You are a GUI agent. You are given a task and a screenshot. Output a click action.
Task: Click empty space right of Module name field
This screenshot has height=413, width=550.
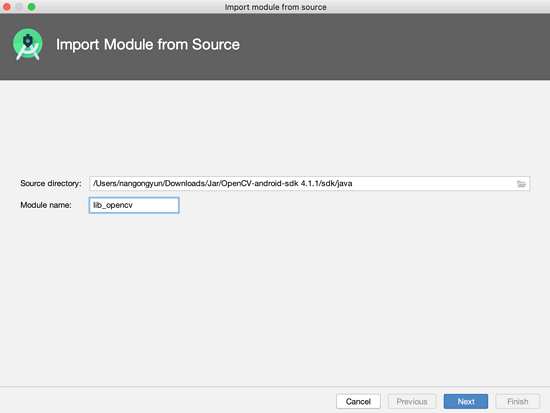(351, 205)
